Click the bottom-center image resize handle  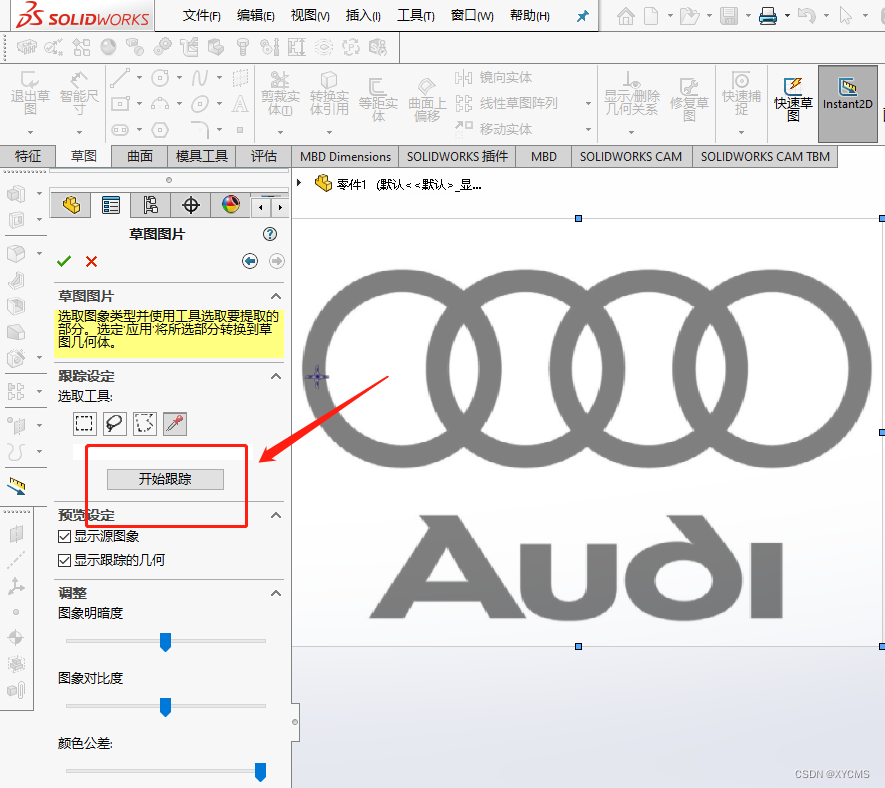pyautogui.click(x=579, y=646)
